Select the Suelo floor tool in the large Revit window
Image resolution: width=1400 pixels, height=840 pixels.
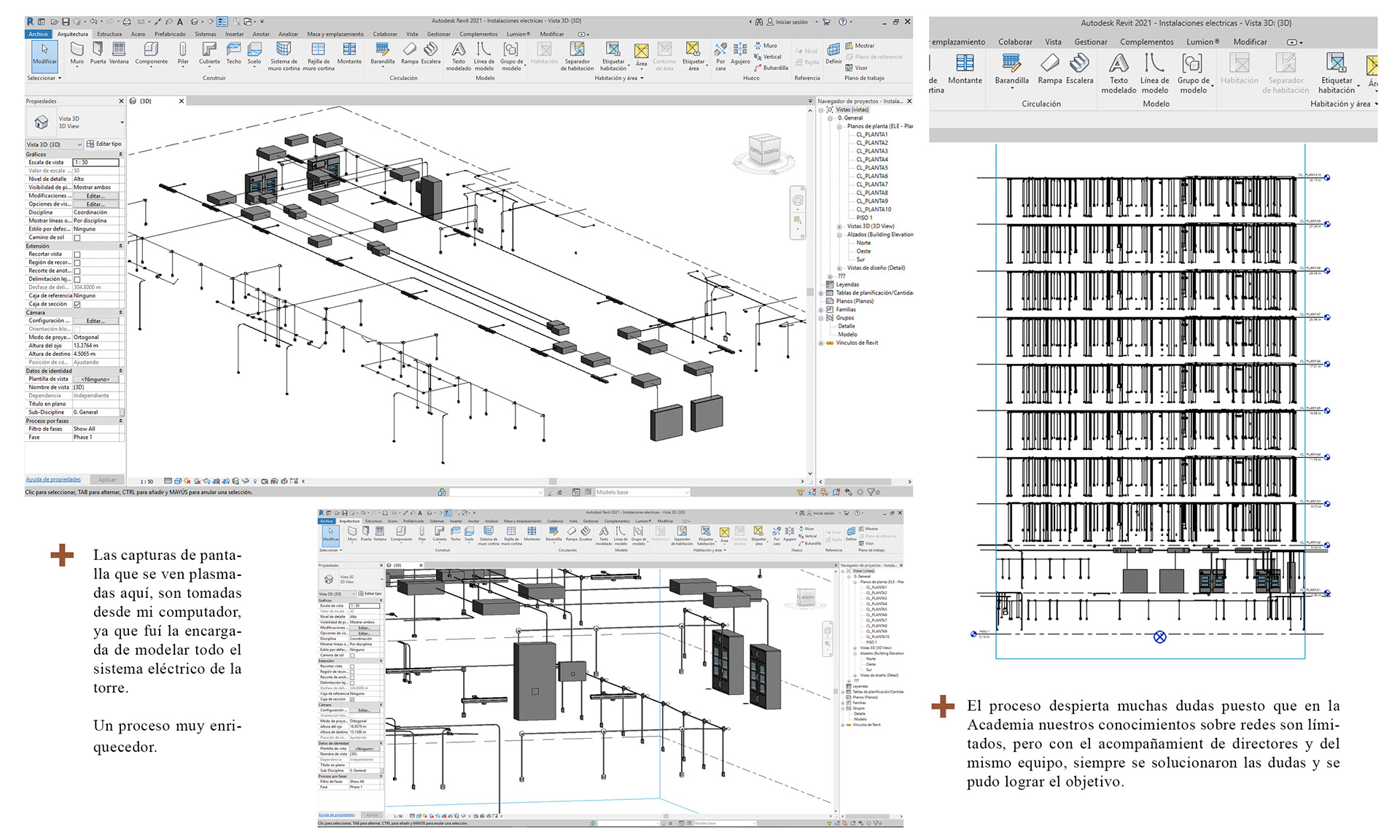click(254, 53)
